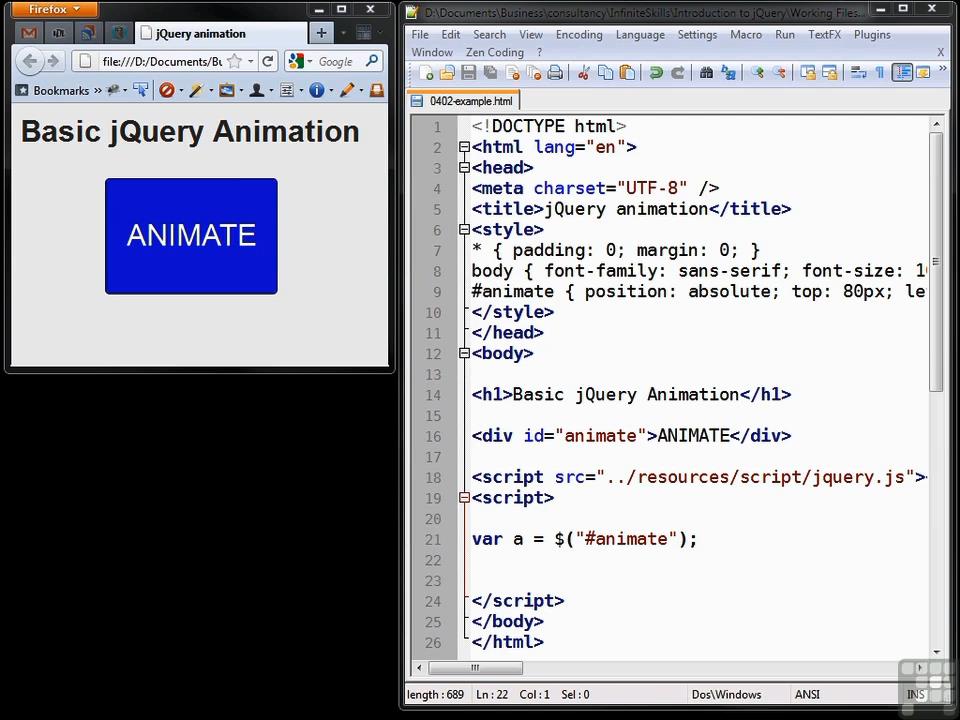Viewport: 960px width, 720px height.
Task: Open the Bookmarks toolbar button
Action: click(53, 91)
